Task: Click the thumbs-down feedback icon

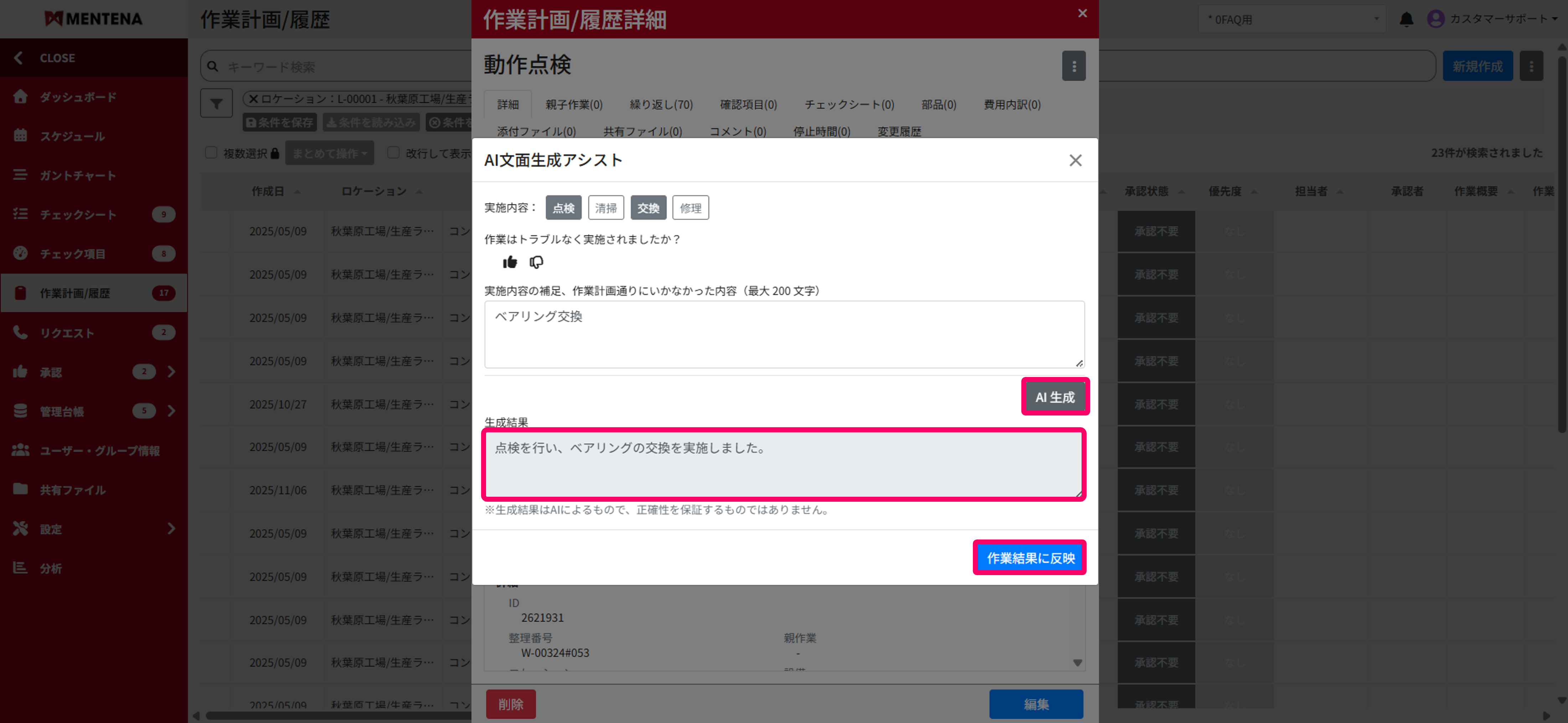Action: 536,262
